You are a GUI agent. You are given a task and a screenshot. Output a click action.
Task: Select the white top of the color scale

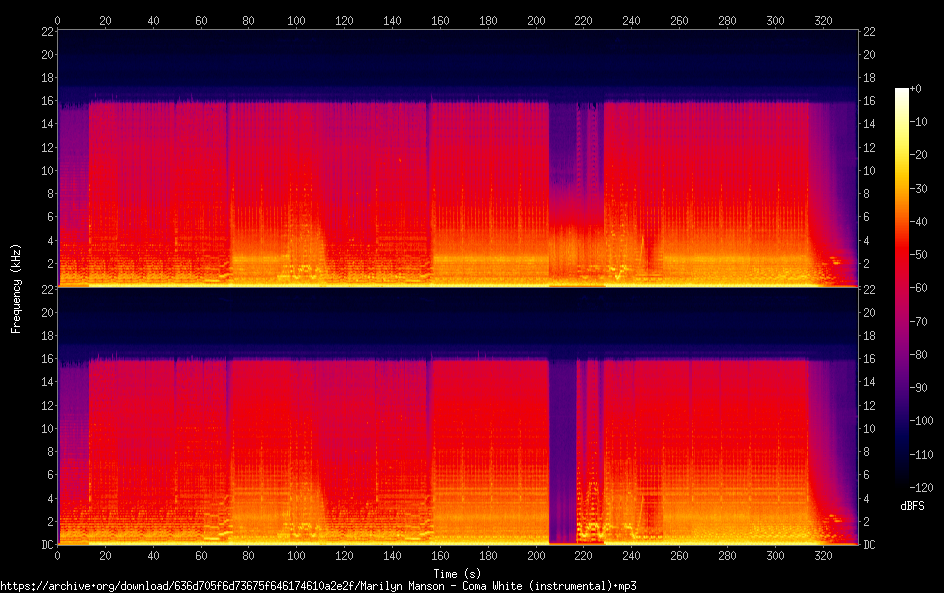(x=902, y=91)
